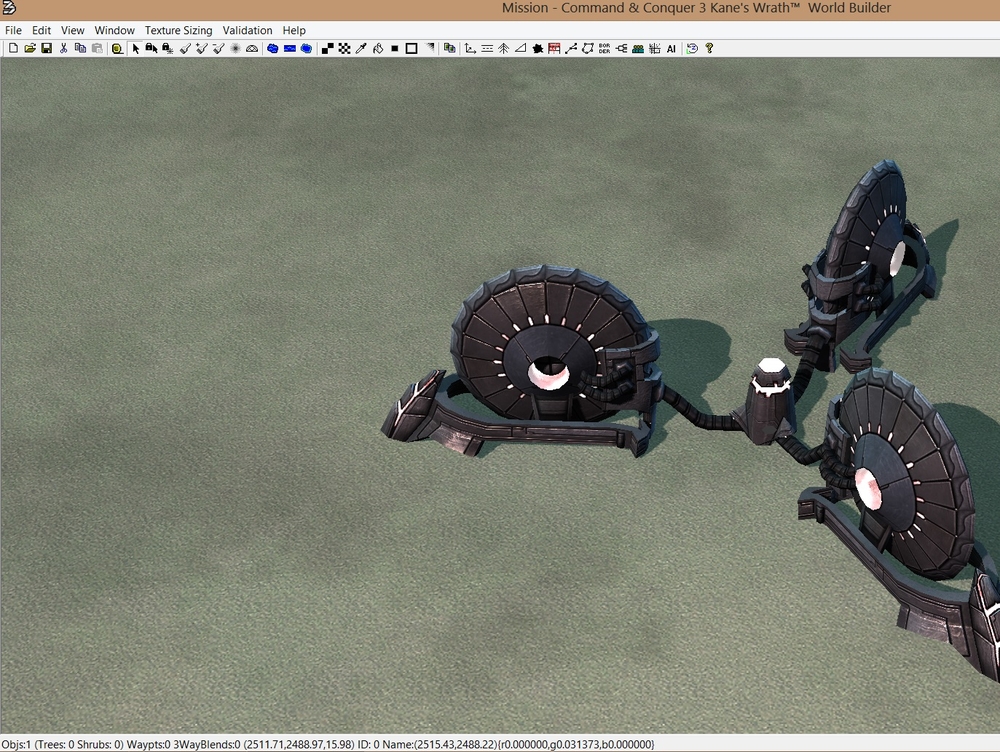Click the Paste clipboard icon
Image resolution: width=1000 pixels, height=752 pixels.
tap(97, 48)
